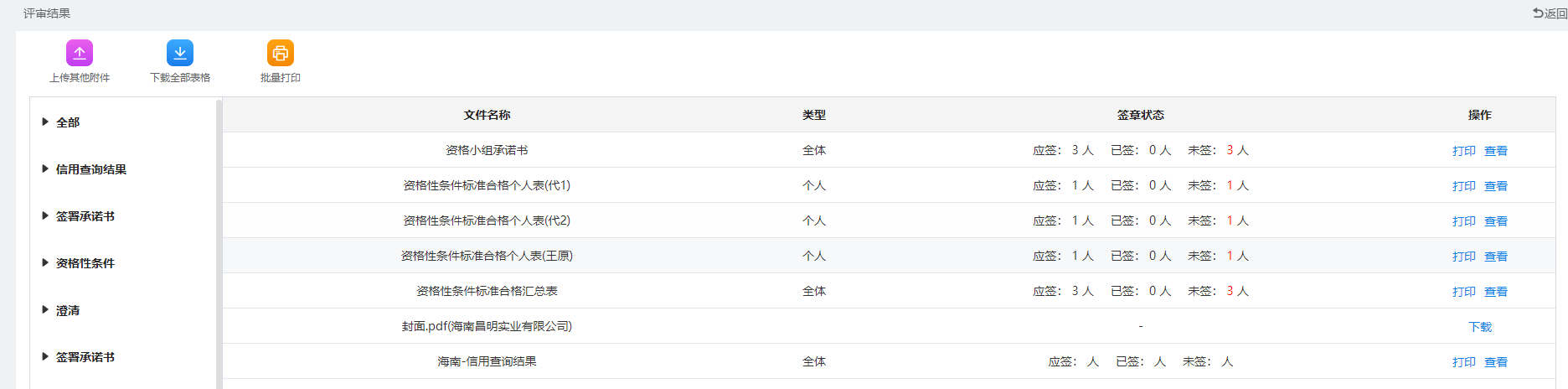Screen dimensions: 1568x389
Task: Click the purple upload other attachments icon
Action: (80, 53)
